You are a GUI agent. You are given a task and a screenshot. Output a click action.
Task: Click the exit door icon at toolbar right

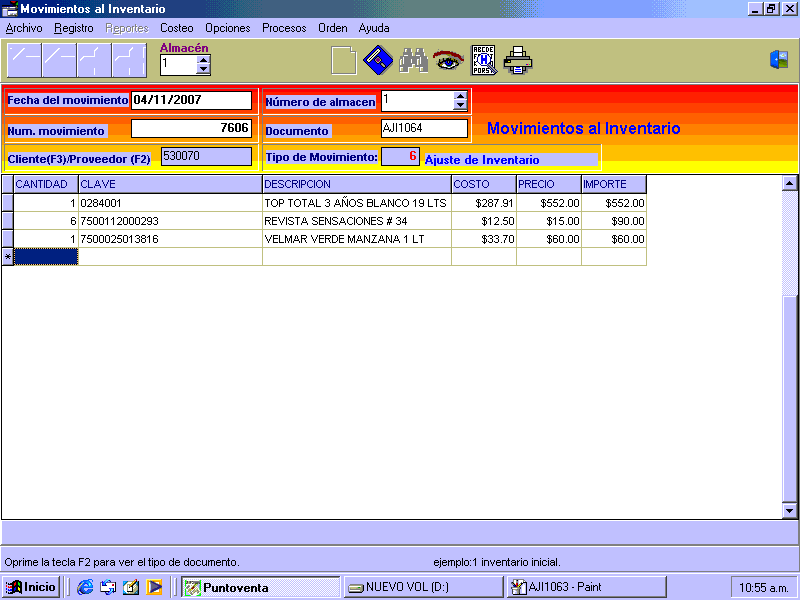[778, 60]
